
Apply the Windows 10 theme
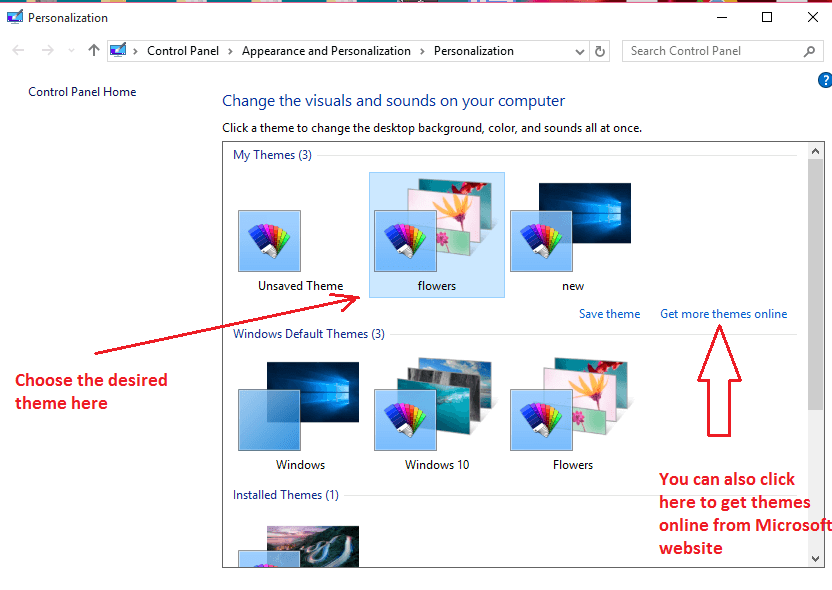(437, 414)
